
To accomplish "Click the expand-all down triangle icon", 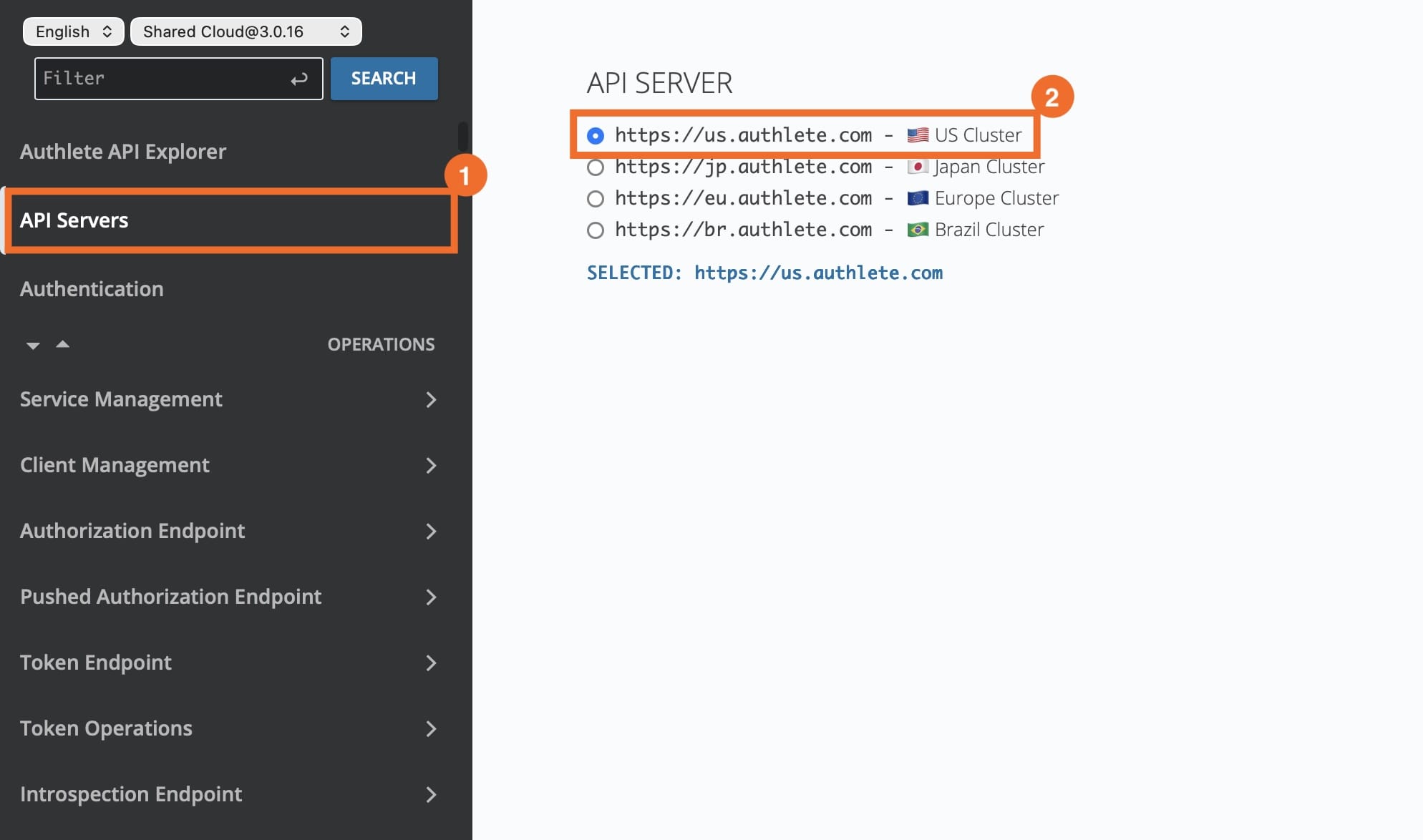I will coord(33,346).
